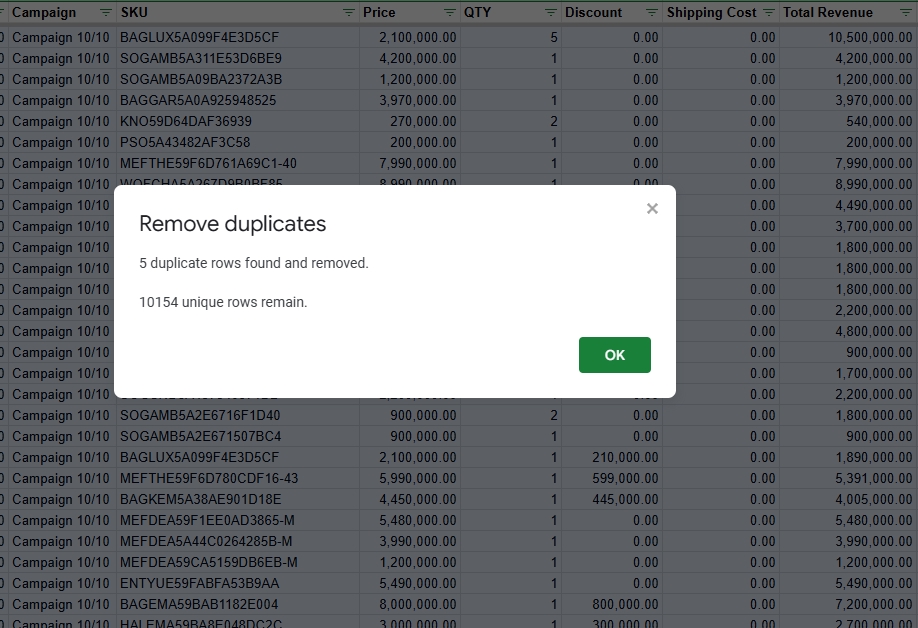Select the SKU header cell text
This screenshot has width=918, height=628.
click(134, 12)
